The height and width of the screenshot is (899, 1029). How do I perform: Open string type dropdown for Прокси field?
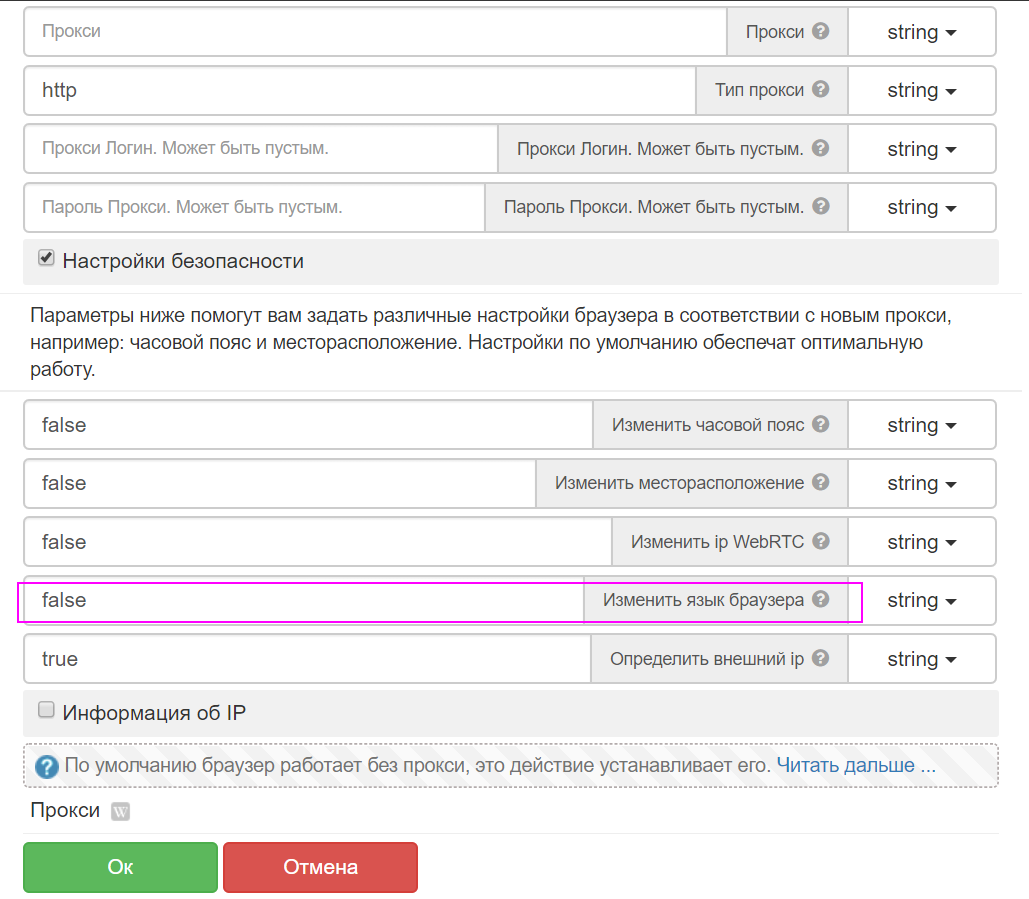pos(921,32)
